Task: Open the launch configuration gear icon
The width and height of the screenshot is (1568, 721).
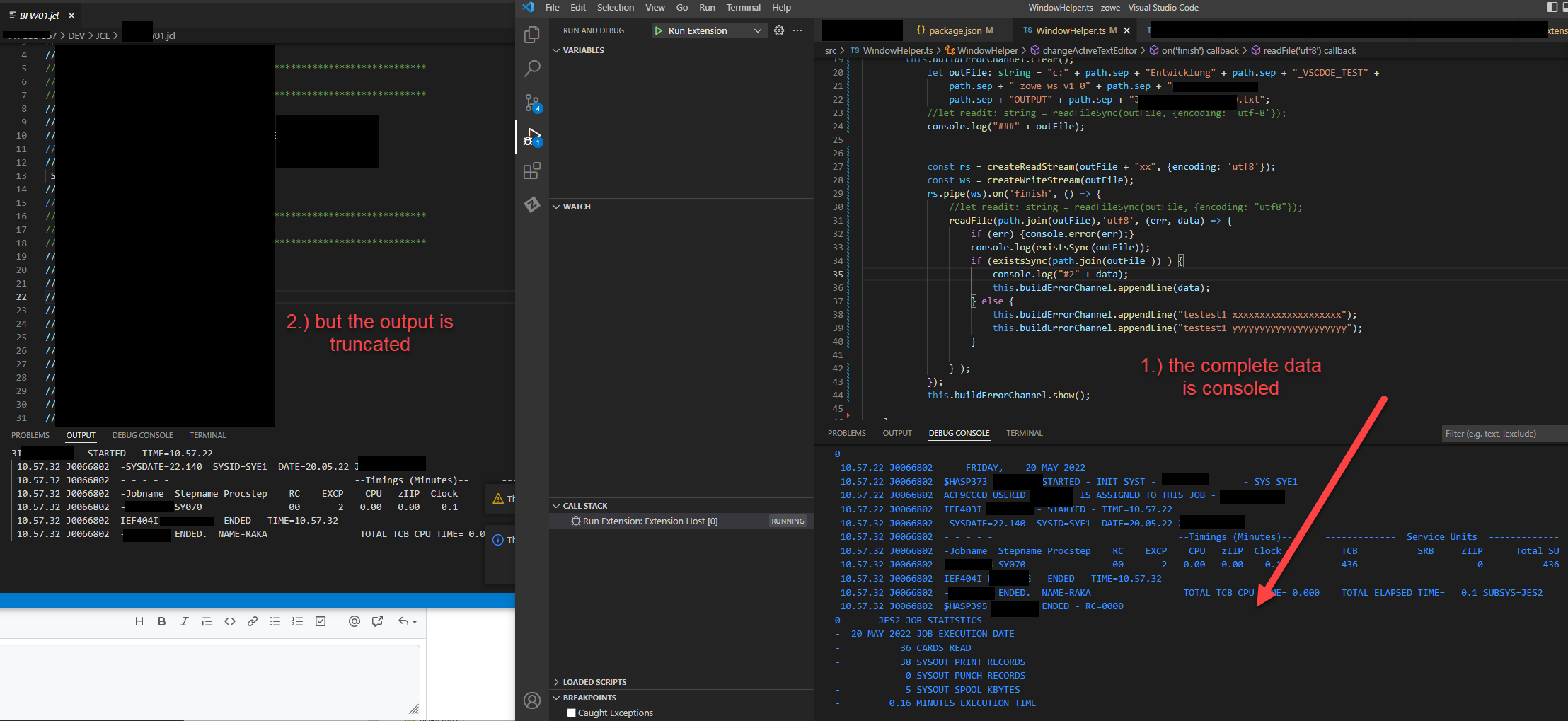Action: click(778, 30)
